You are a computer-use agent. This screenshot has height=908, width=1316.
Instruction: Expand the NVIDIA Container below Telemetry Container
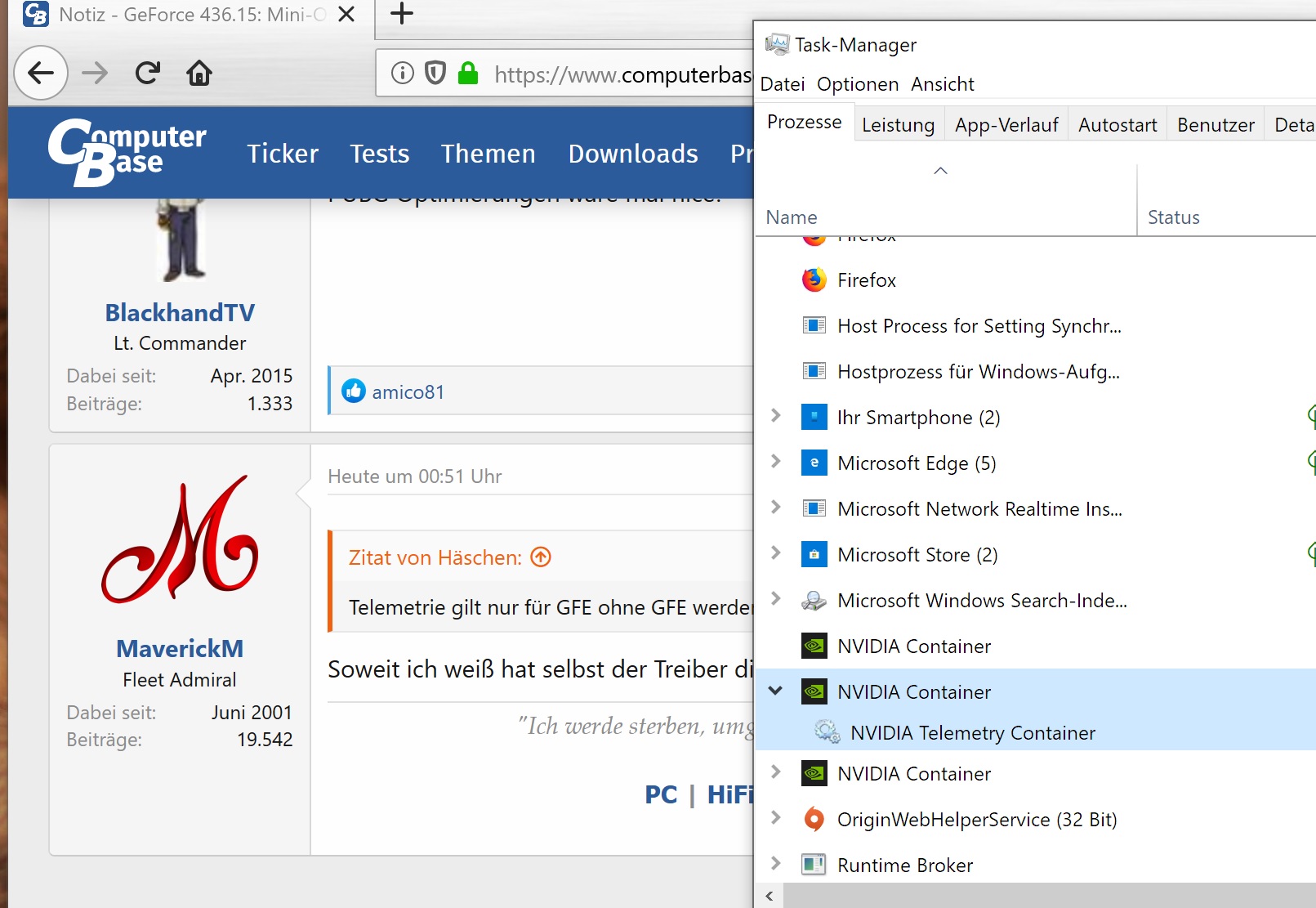776,772
